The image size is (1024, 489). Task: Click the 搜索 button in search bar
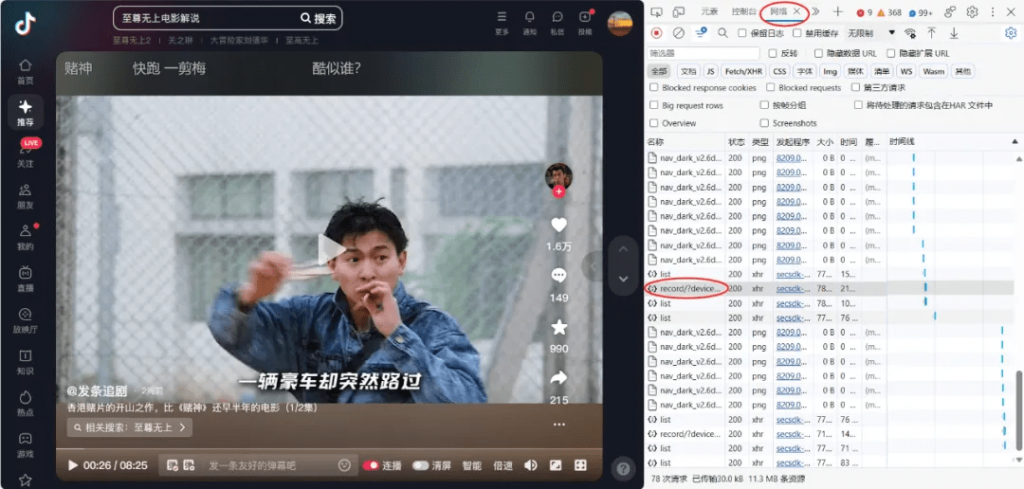pos(319,18)
